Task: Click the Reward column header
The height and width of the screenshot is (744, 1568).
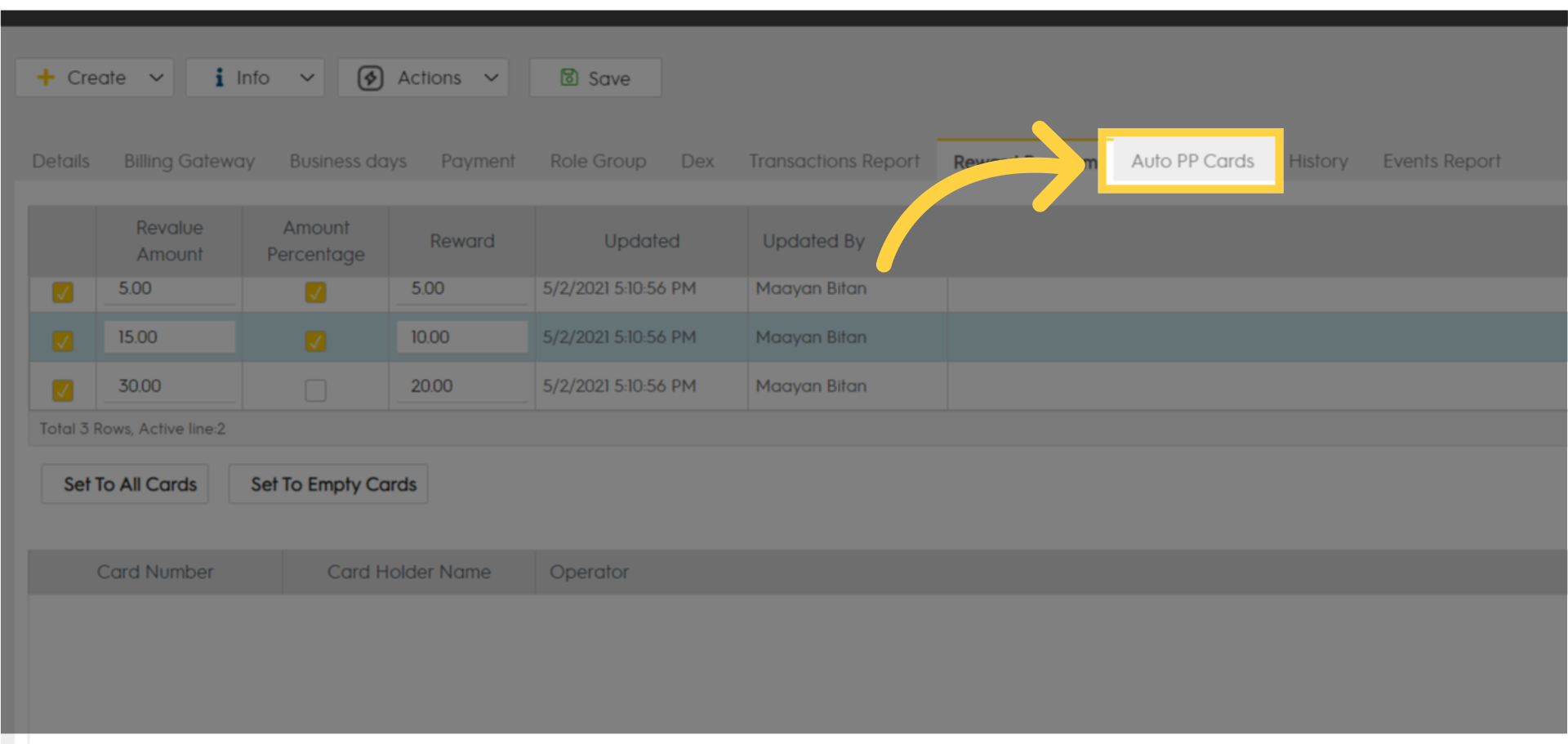Action: click(x=462, y=241)
